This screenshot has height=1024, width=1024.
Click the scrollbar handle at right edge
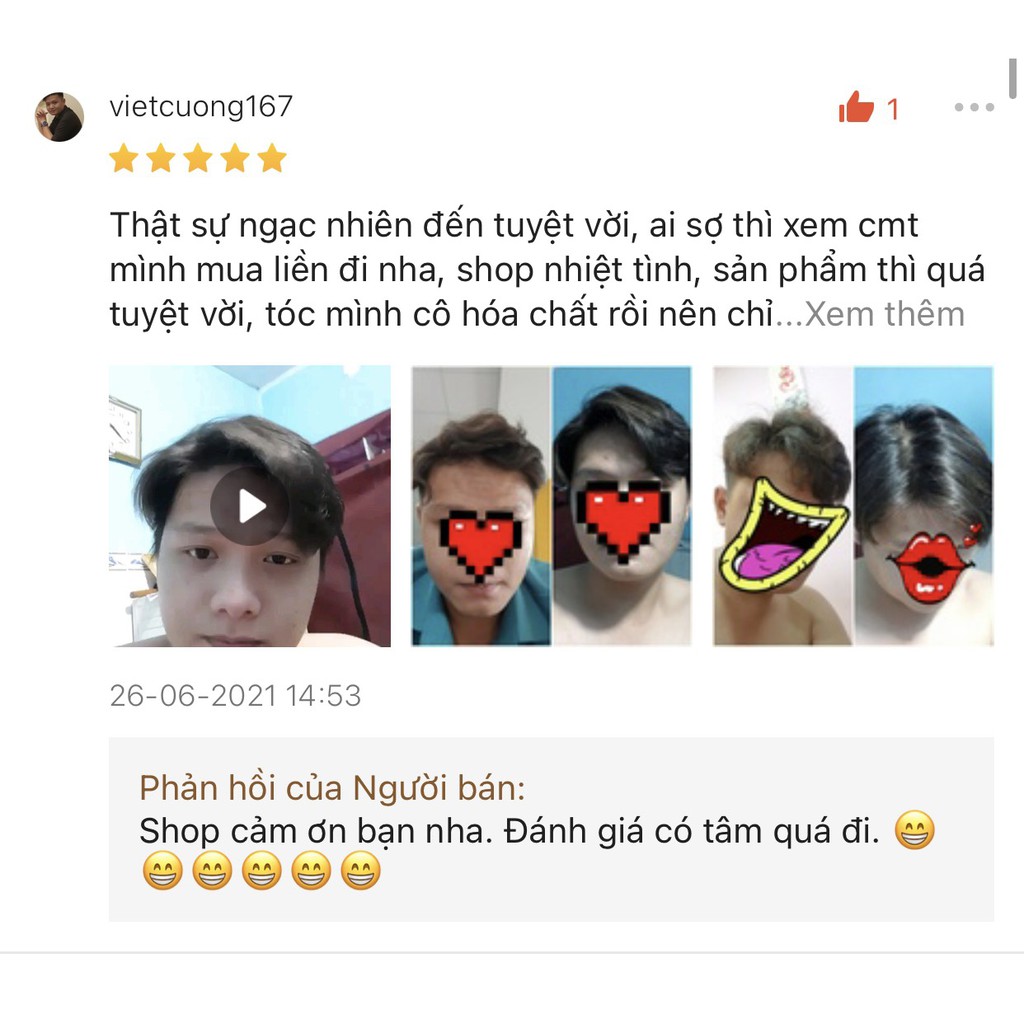[x=1013, y=78]
